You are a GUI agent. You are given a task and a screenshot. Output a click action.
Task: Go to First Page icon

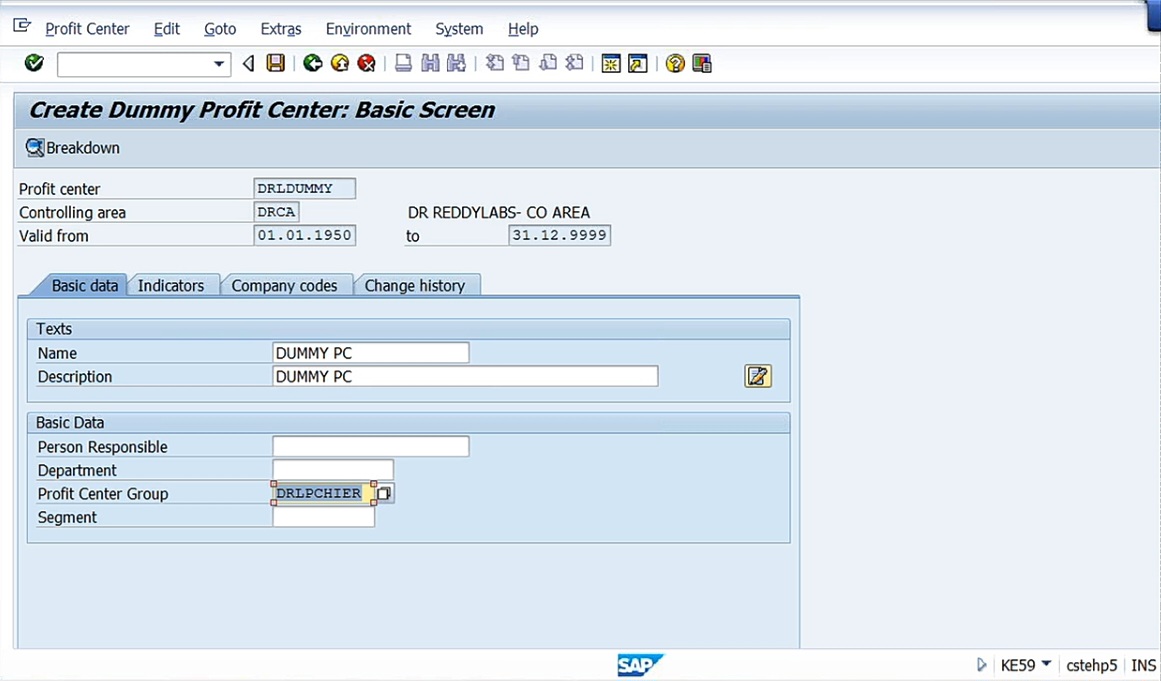pyautogui.click(x=495, y=64)
